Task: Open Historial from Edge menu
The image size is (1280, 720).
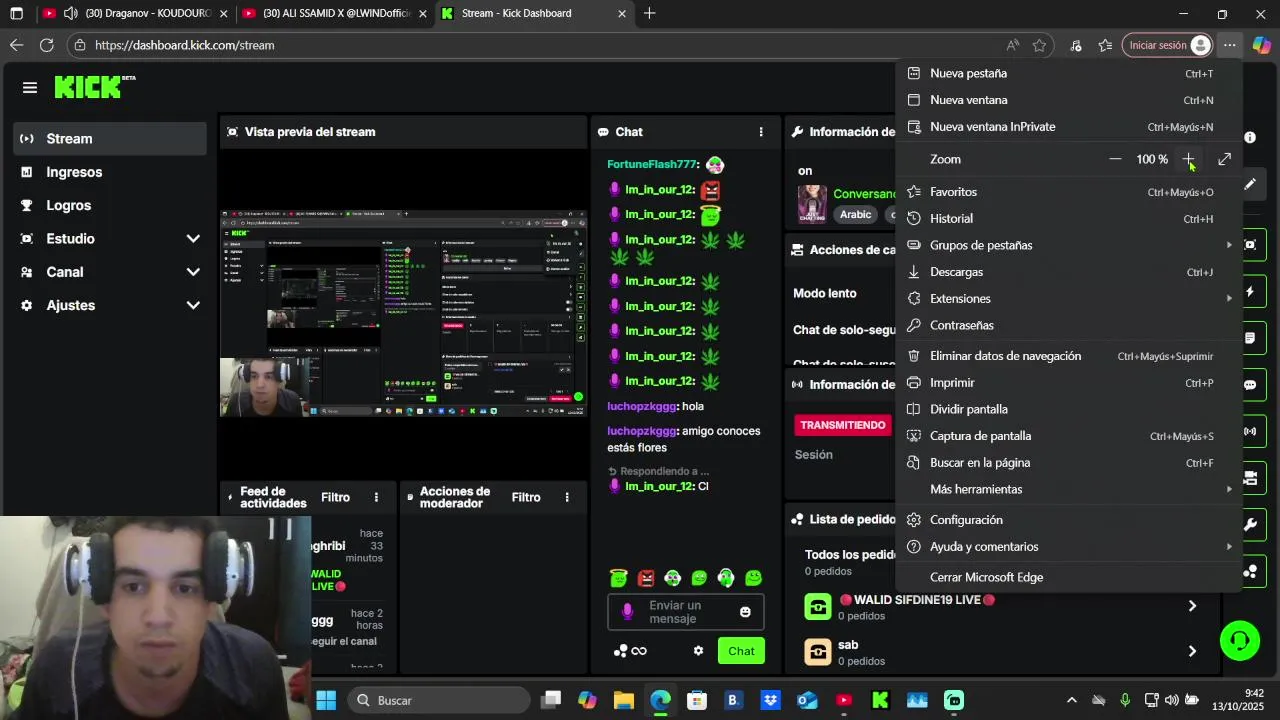Action: [x=1069, y=218]
